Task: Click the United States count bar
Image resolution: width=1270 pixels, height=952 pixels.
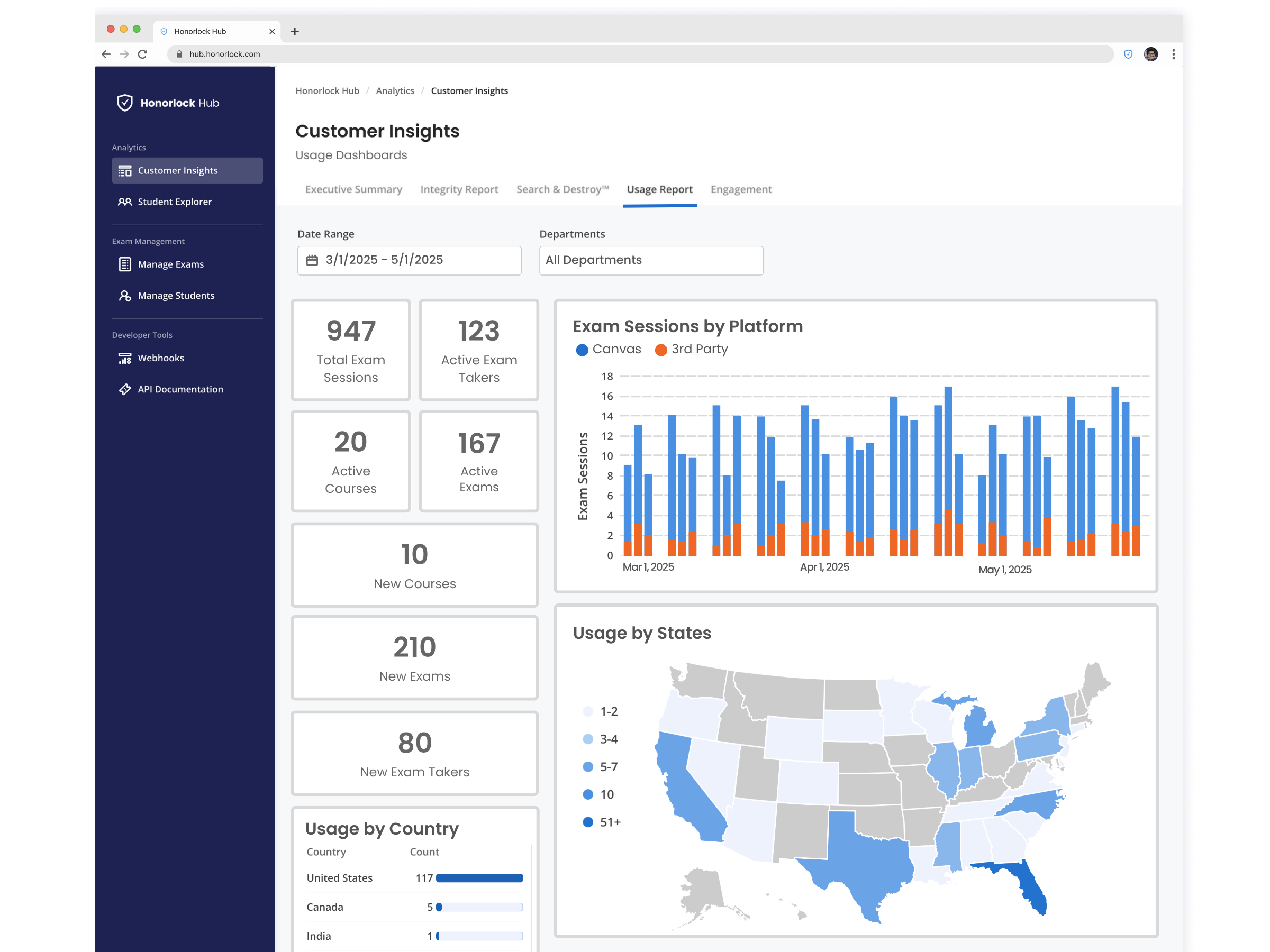Action: [x=479, y=878]
